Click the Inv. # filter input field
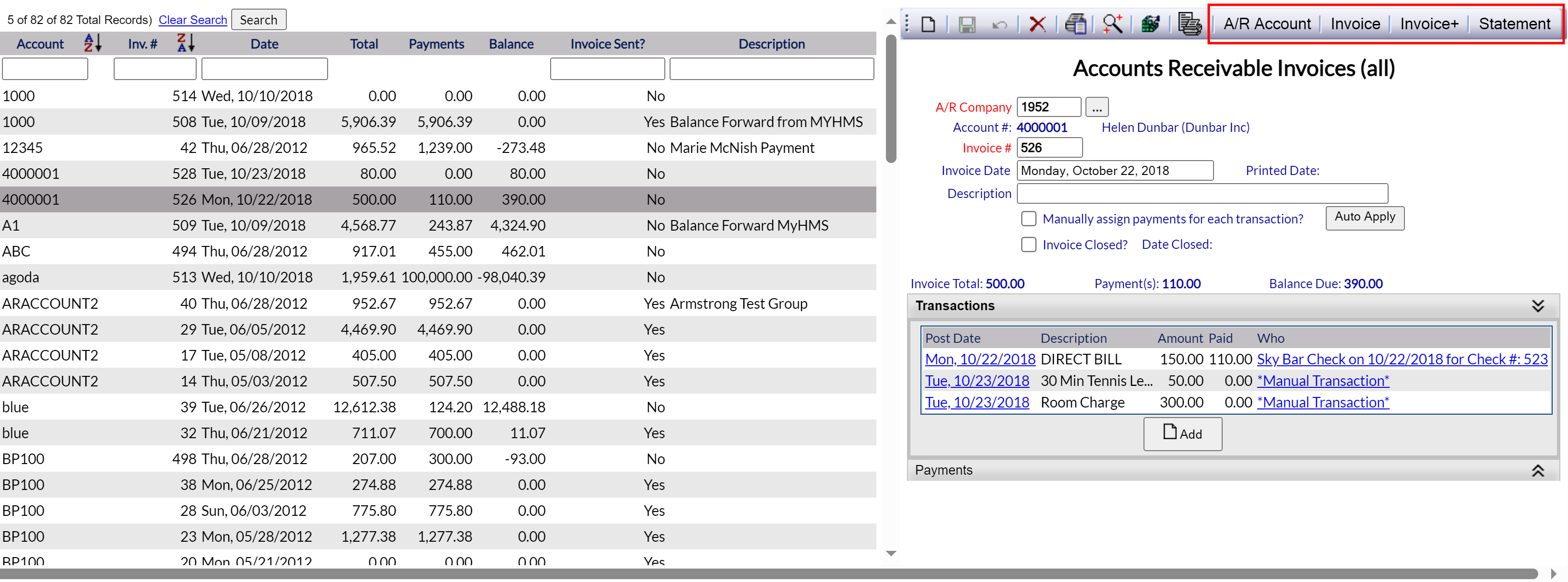Screen dimensions: 1568x582 [x=154, y=69]
